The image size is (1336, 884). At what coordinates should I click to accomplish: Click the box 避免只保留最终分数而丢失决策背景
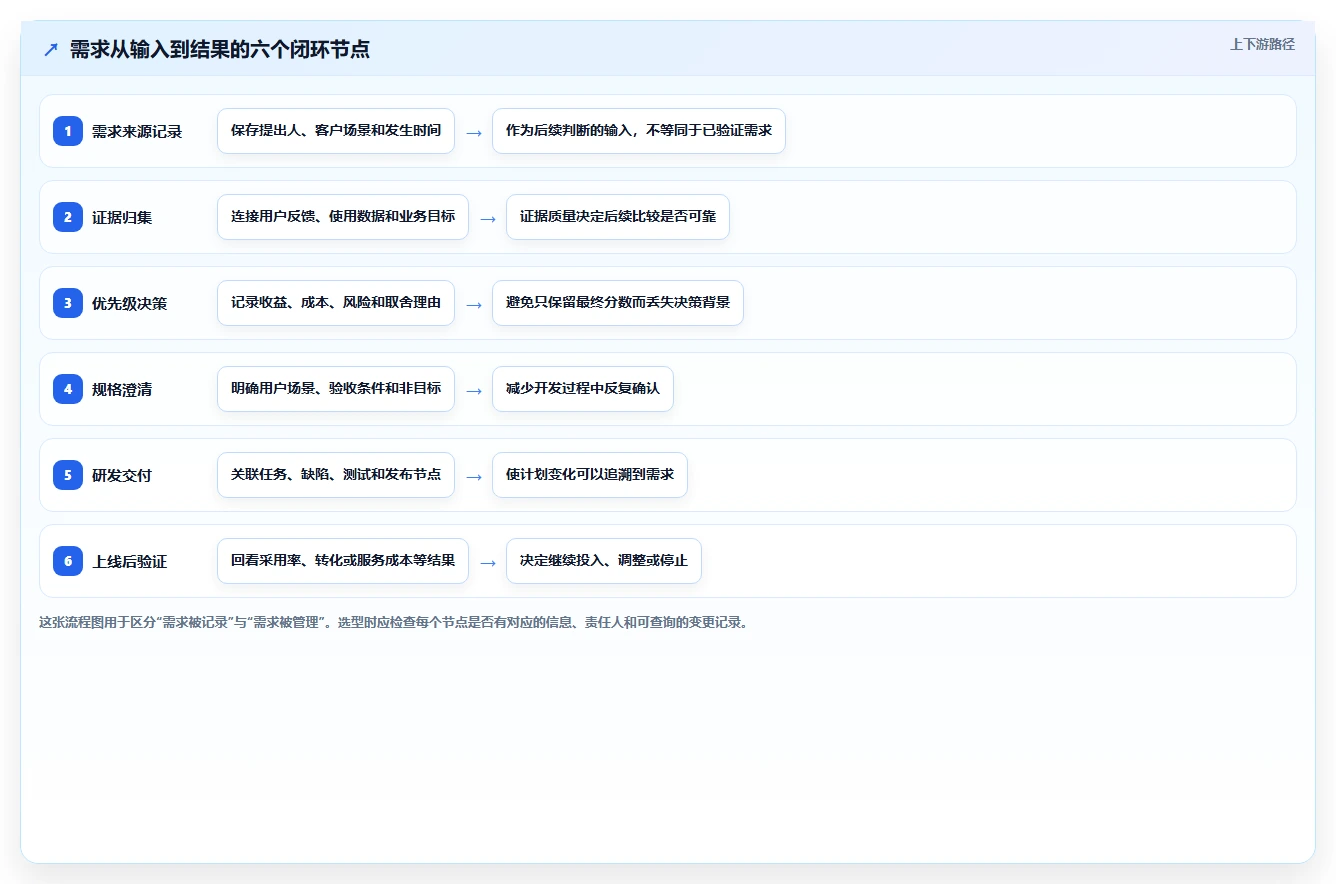[x=618, y=303]
